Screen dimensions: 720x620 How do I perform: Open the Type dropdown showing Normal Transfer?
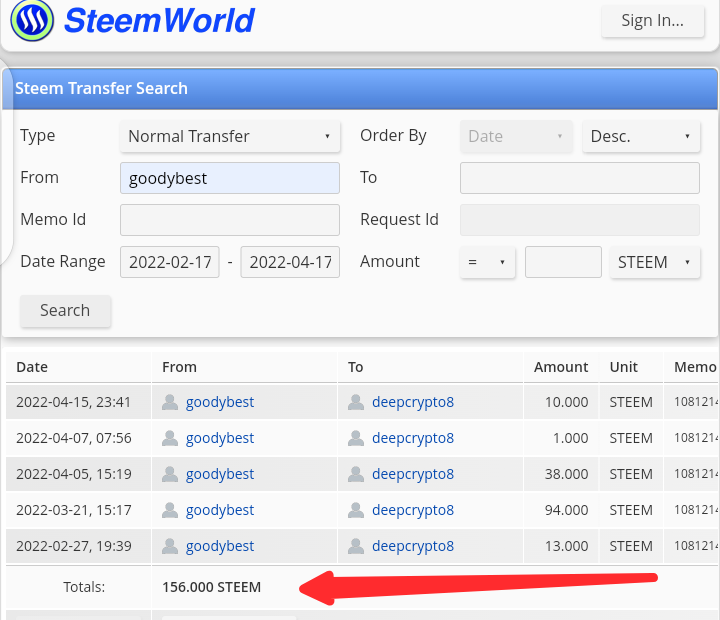(x=230, y=136)
